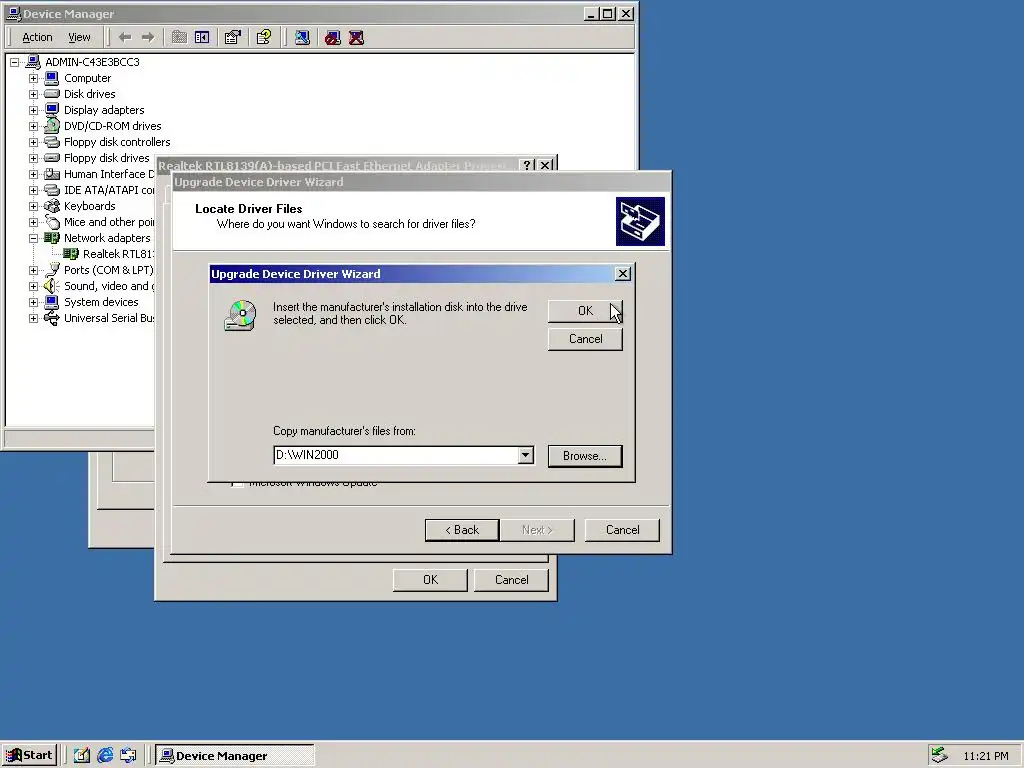Click the network tray icon near clock
Screen dimensions: 1024x768
(x=939, y=755)
